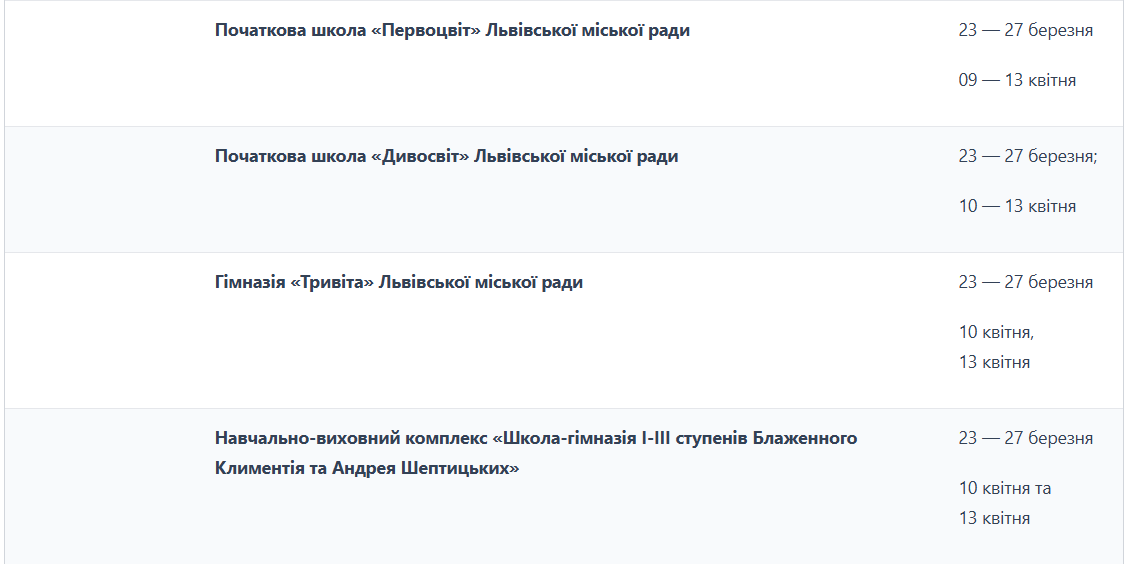Click the "10 квітня та" date text
Viewport: 1124px width, 564px height.
1005,488
